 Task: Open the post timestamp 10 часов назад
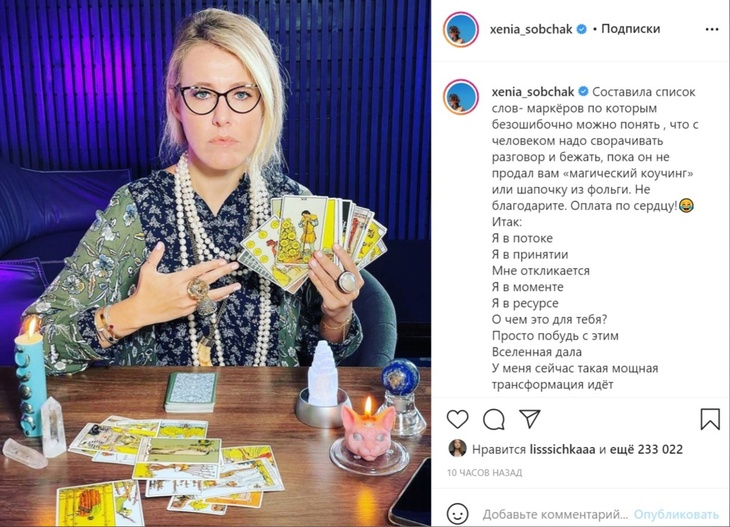point(484,473)
